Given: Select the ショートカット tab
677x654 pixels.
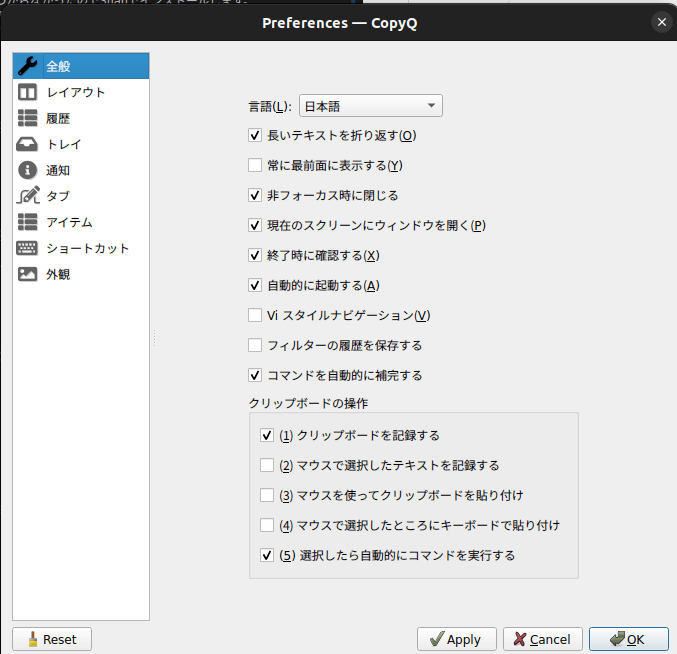Looking at the screenshot, I should [81, 248].
